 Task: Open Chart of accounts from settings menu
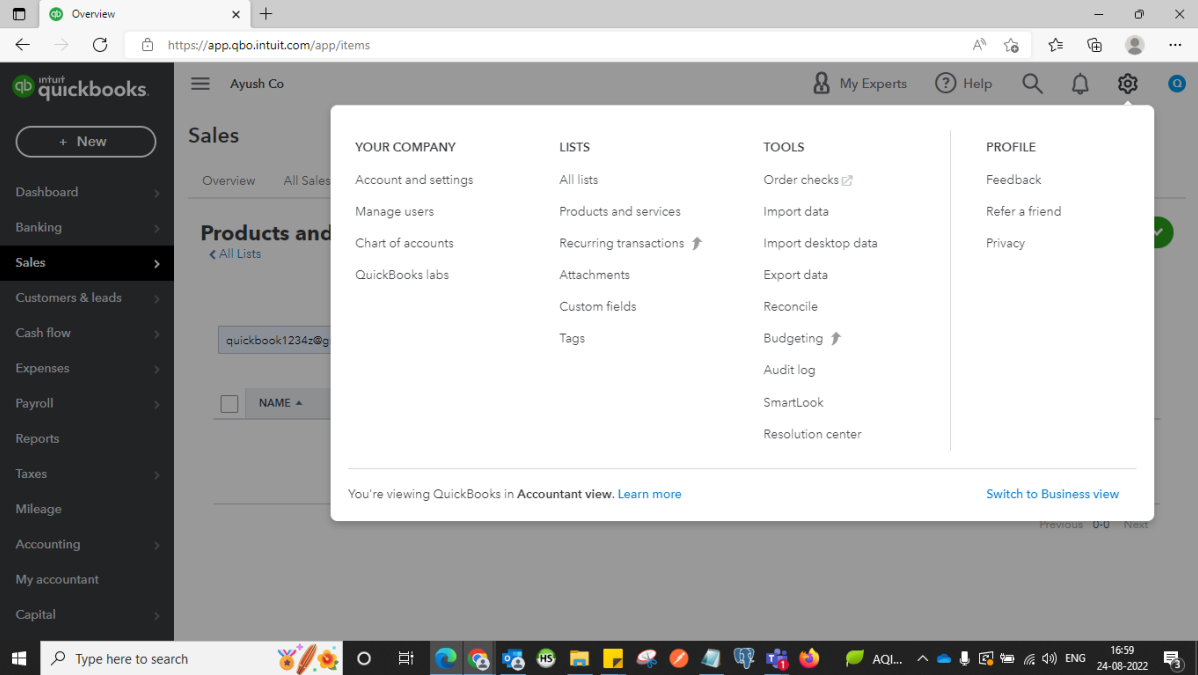point(404,243)
